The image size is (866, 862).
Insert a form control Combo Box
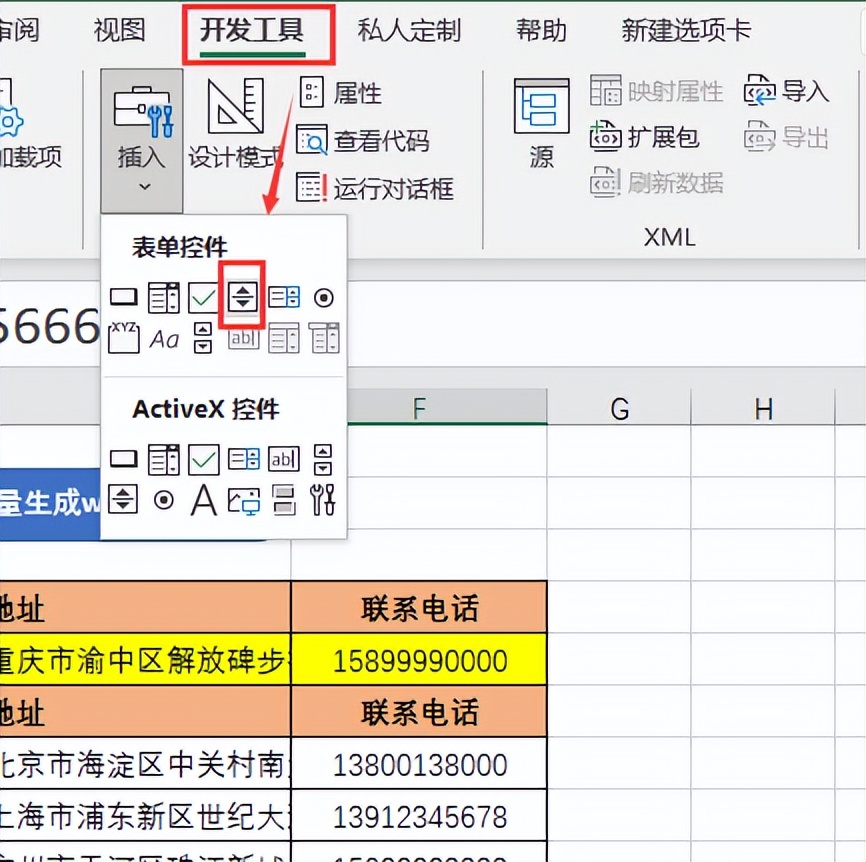[x=163, y=298]
